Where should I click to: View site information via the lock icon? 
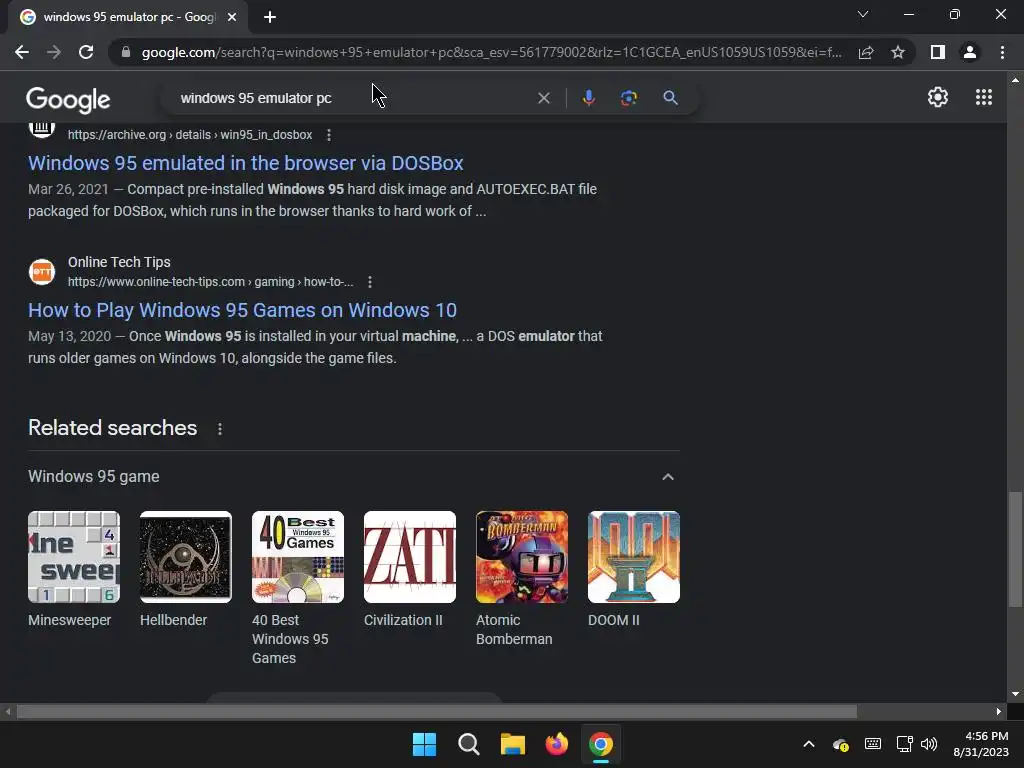coord(126,52)
